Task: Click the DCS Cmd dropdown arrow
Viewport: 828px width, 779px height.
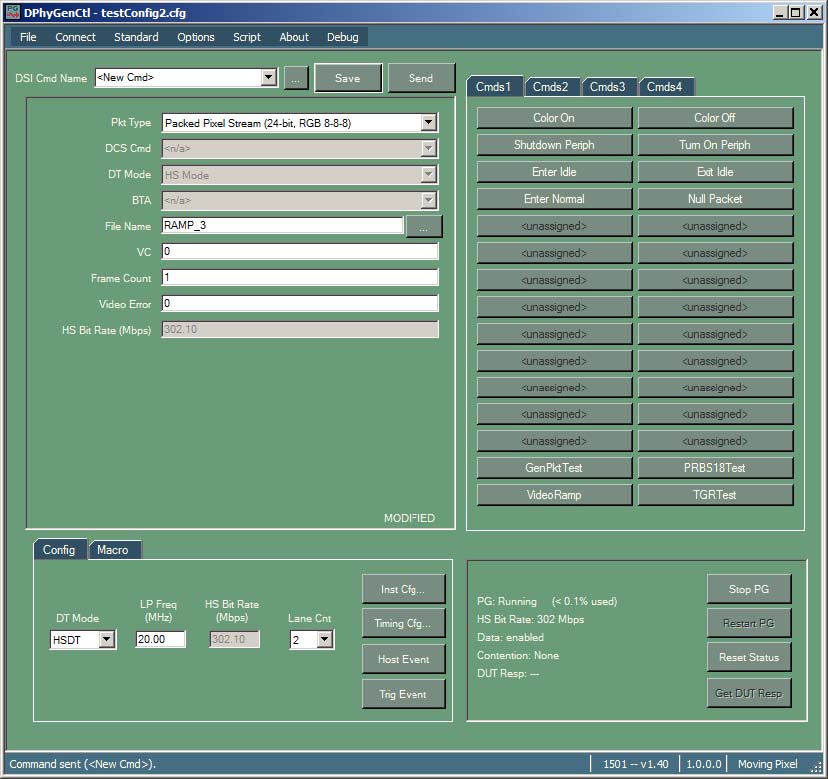Action: coord(429,148)
